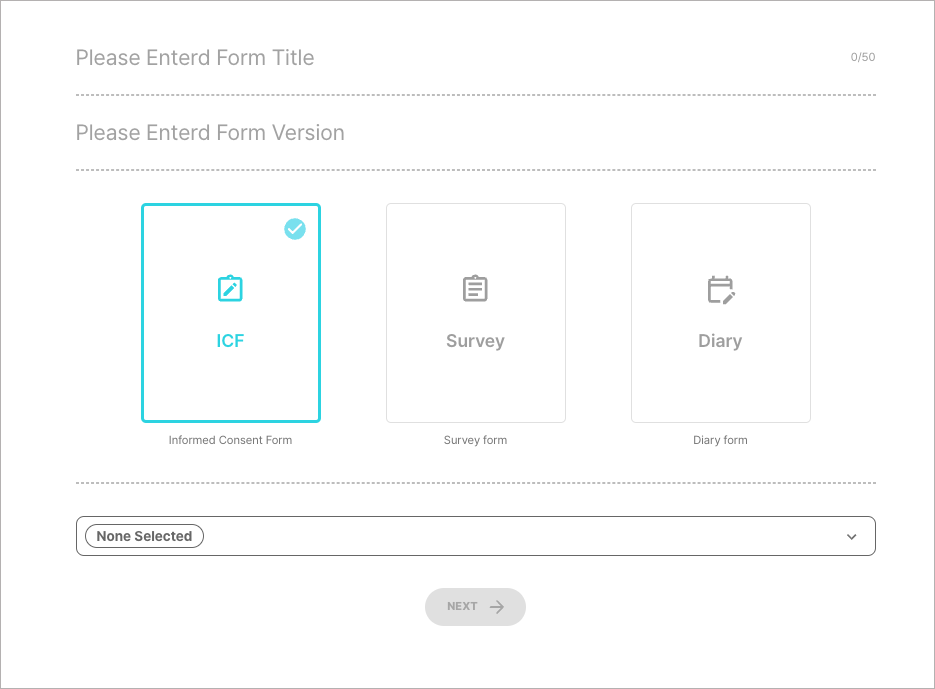Choose the Diary form type card

coord(720,313)
